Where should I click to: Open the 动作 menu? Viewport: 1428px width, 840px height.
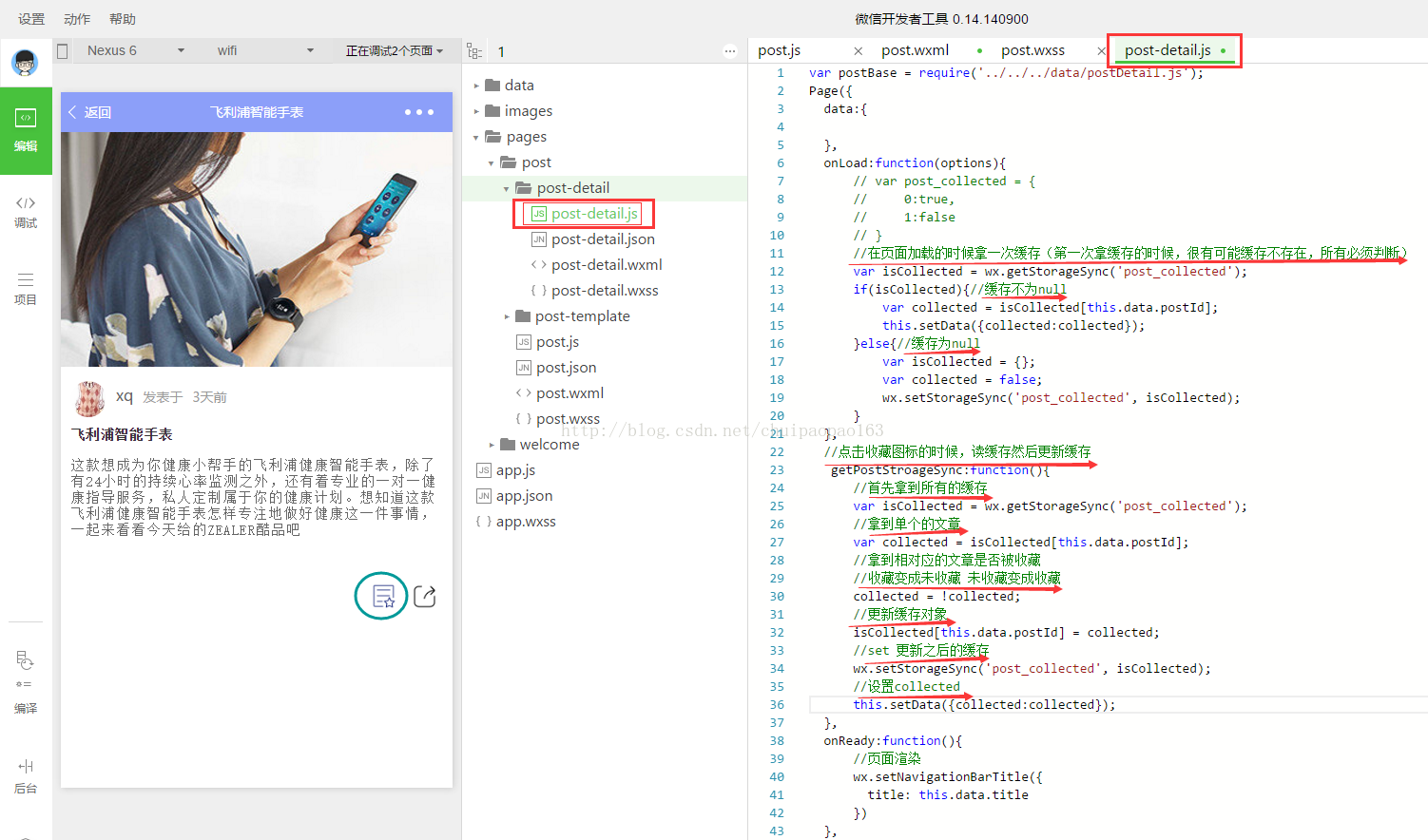point(77,19)
